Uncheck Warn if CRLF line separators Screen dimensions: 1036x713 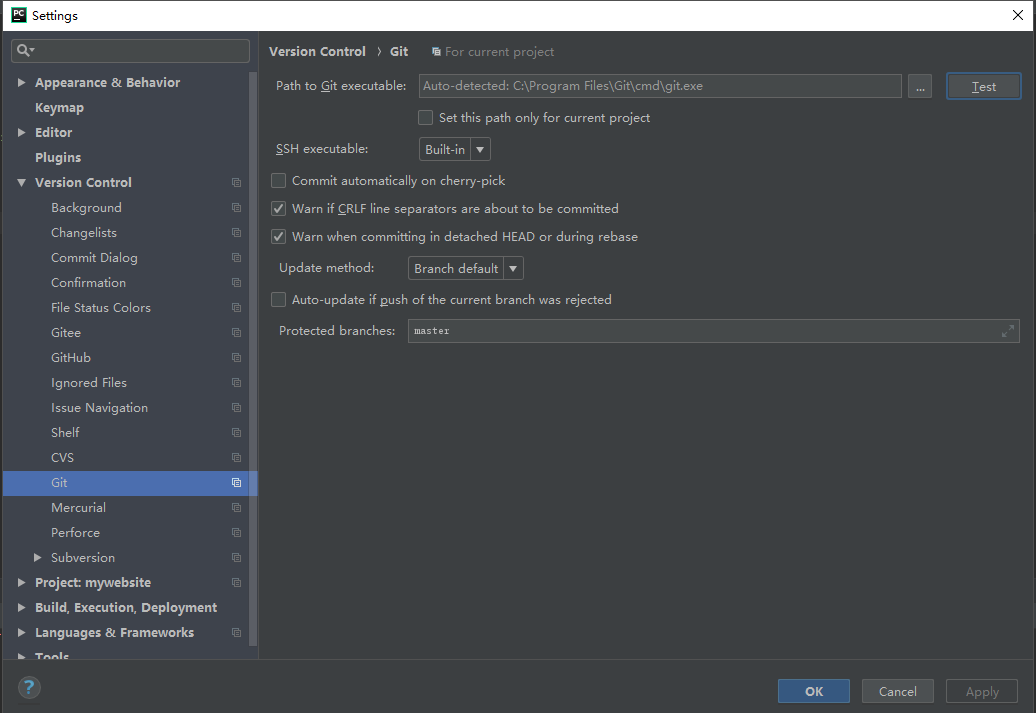click(279, 209)
